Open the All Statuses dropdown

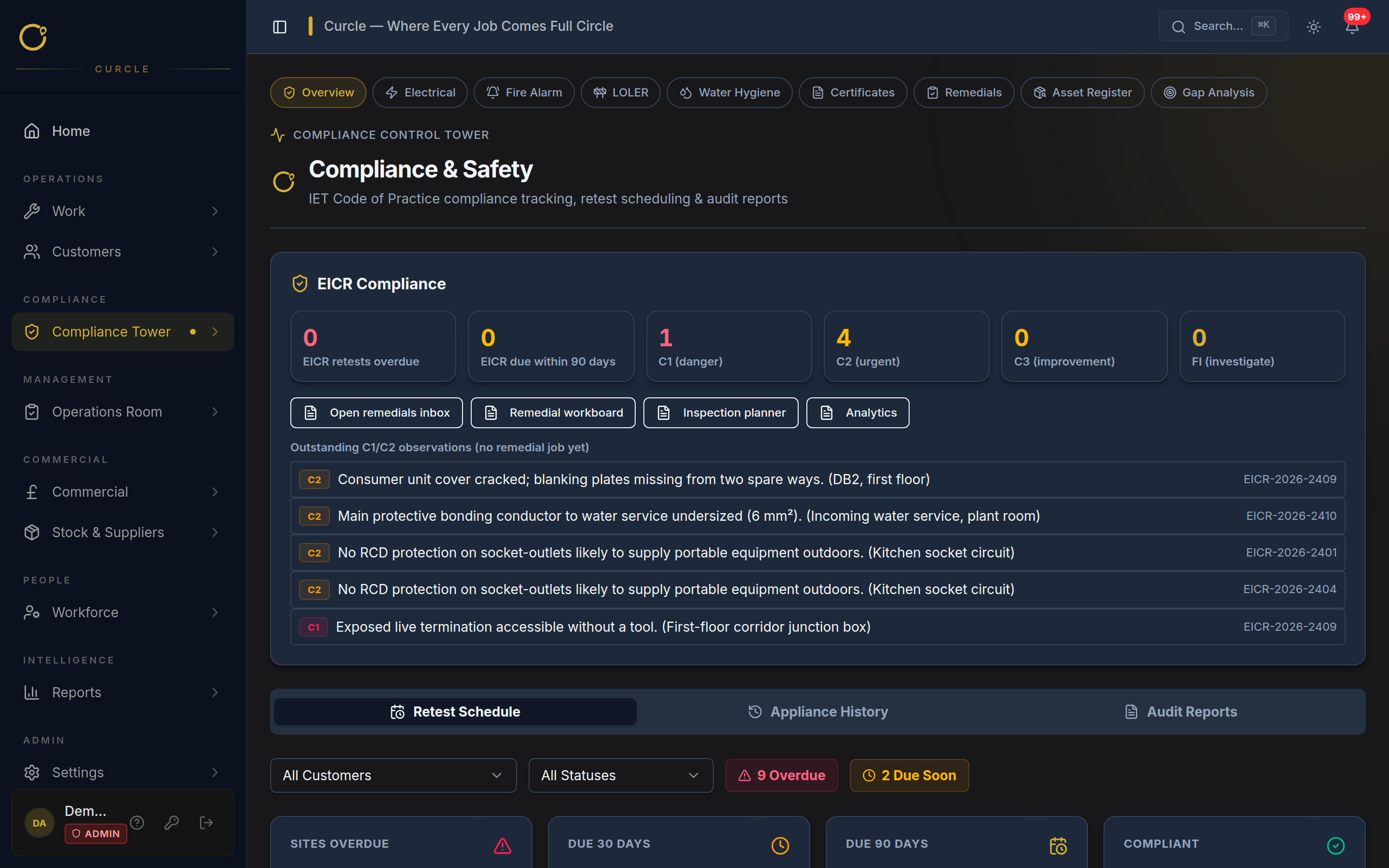pyautogui.click(x=621, y=775)
